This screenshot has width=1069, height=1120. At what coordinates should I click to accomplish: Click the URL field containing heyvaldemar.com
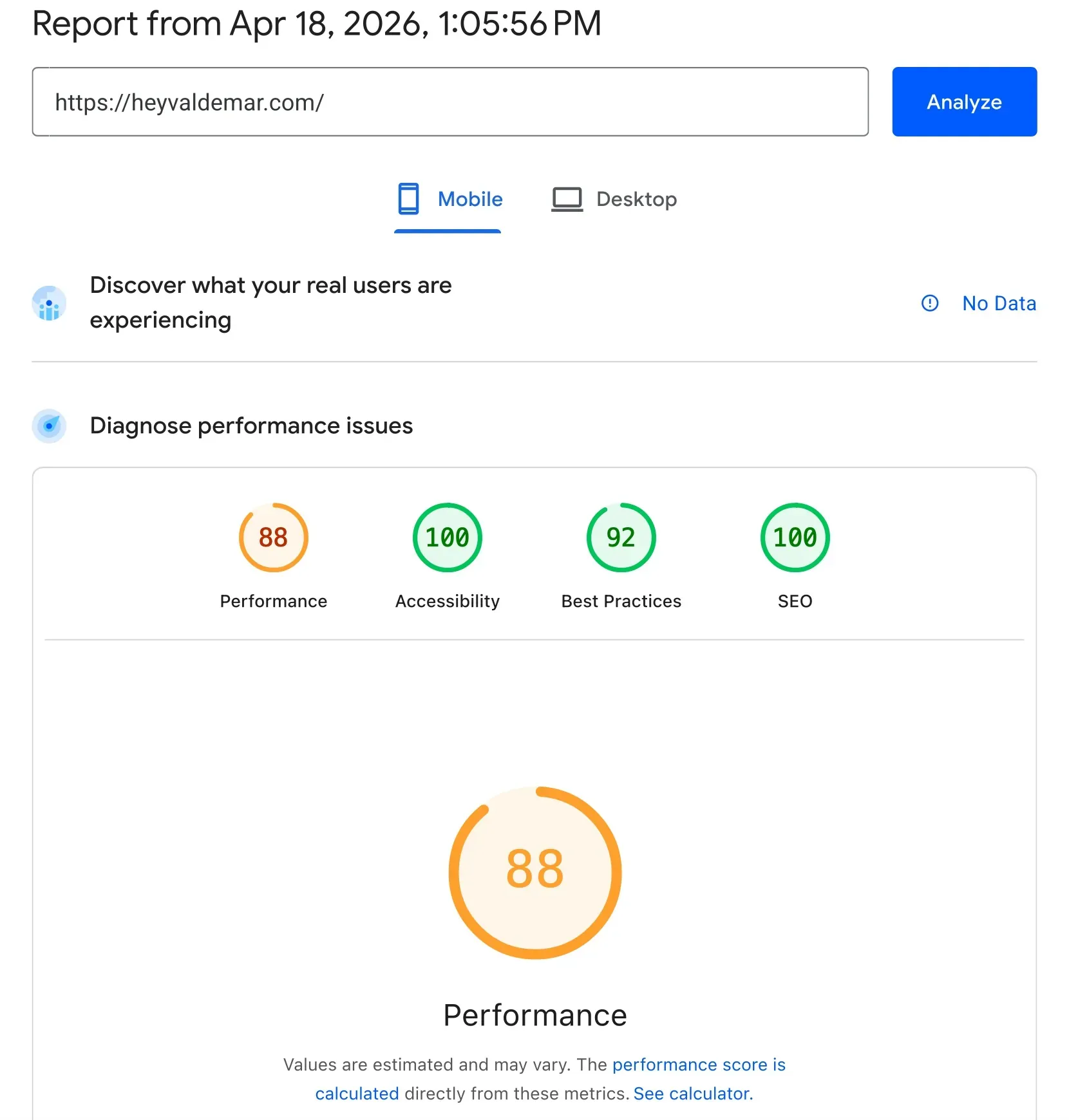coord(449,102)
